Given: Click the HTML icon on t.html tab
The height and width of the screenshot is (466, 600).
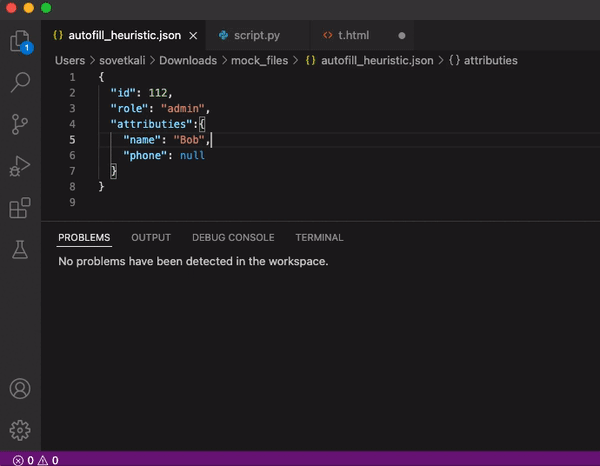Looking at the screenshot, I should pos(328,36).
